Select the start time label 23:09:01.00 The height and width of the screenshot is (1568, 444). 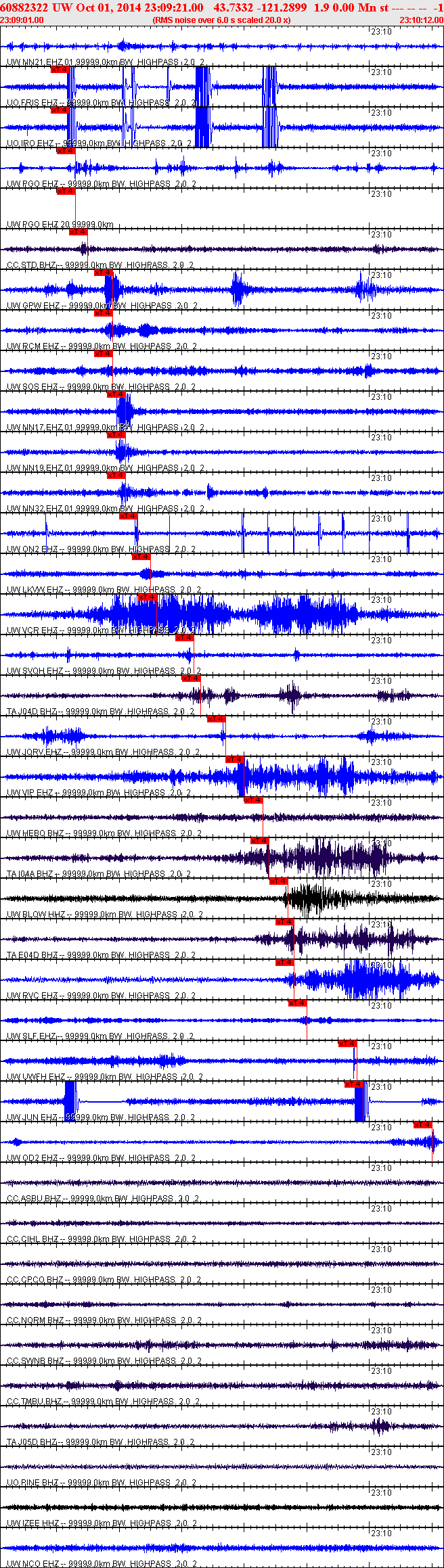[x=22, y=20]
